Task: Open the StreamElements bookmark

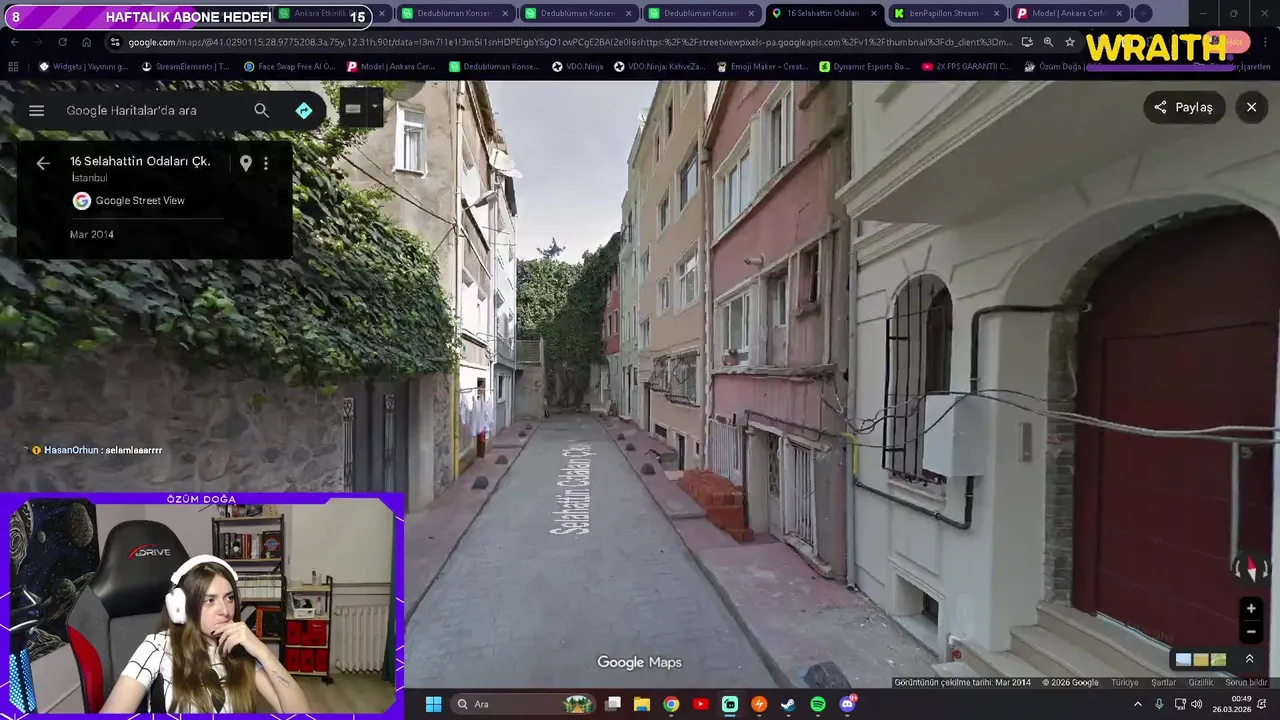Action: 186,67
